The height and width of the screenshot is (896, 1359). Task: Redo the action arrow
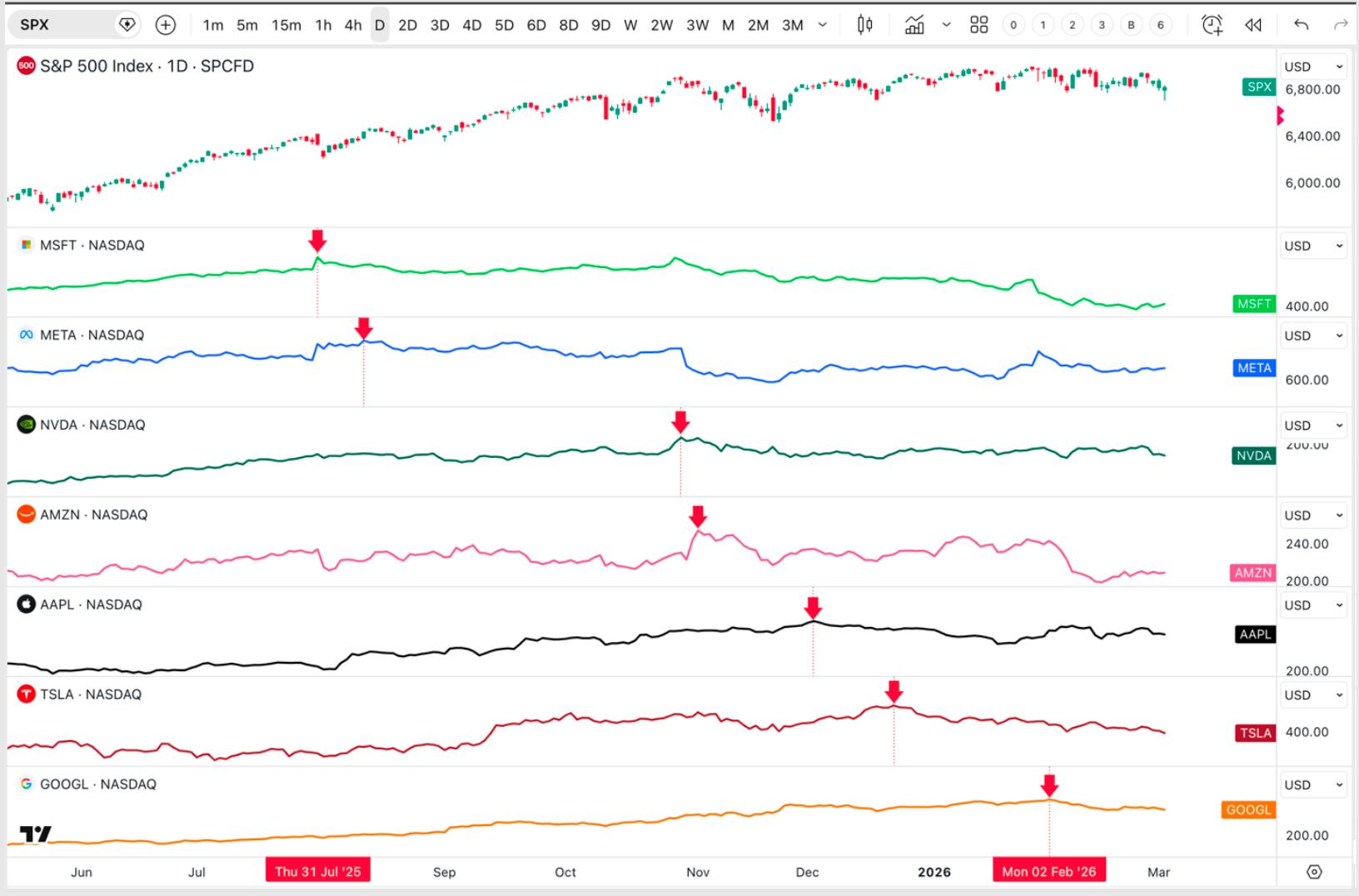click(1341, 25)
